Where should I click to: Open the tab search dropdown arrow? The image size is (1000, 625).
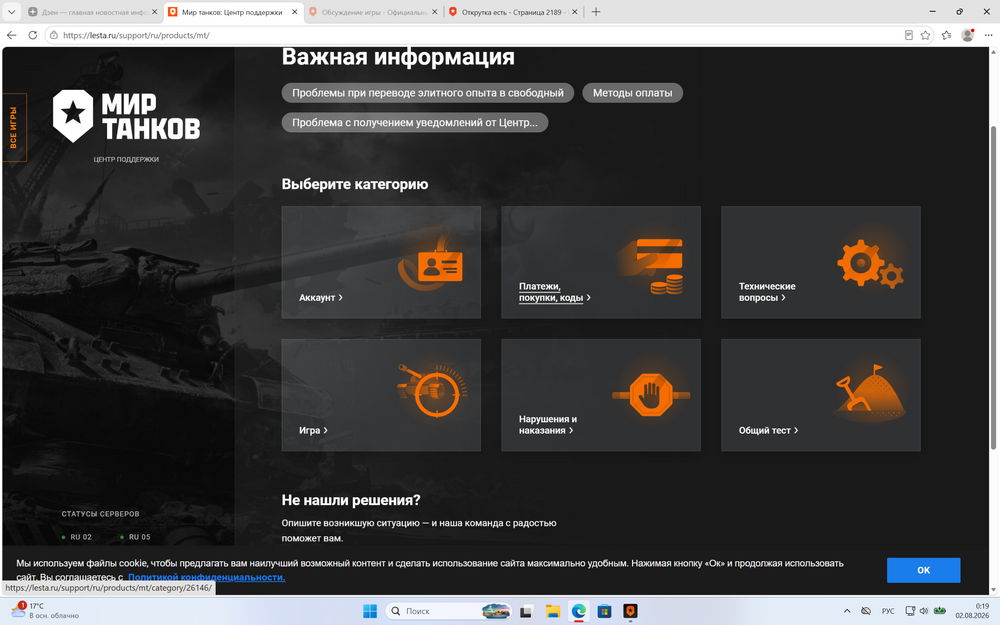point(11,11)
